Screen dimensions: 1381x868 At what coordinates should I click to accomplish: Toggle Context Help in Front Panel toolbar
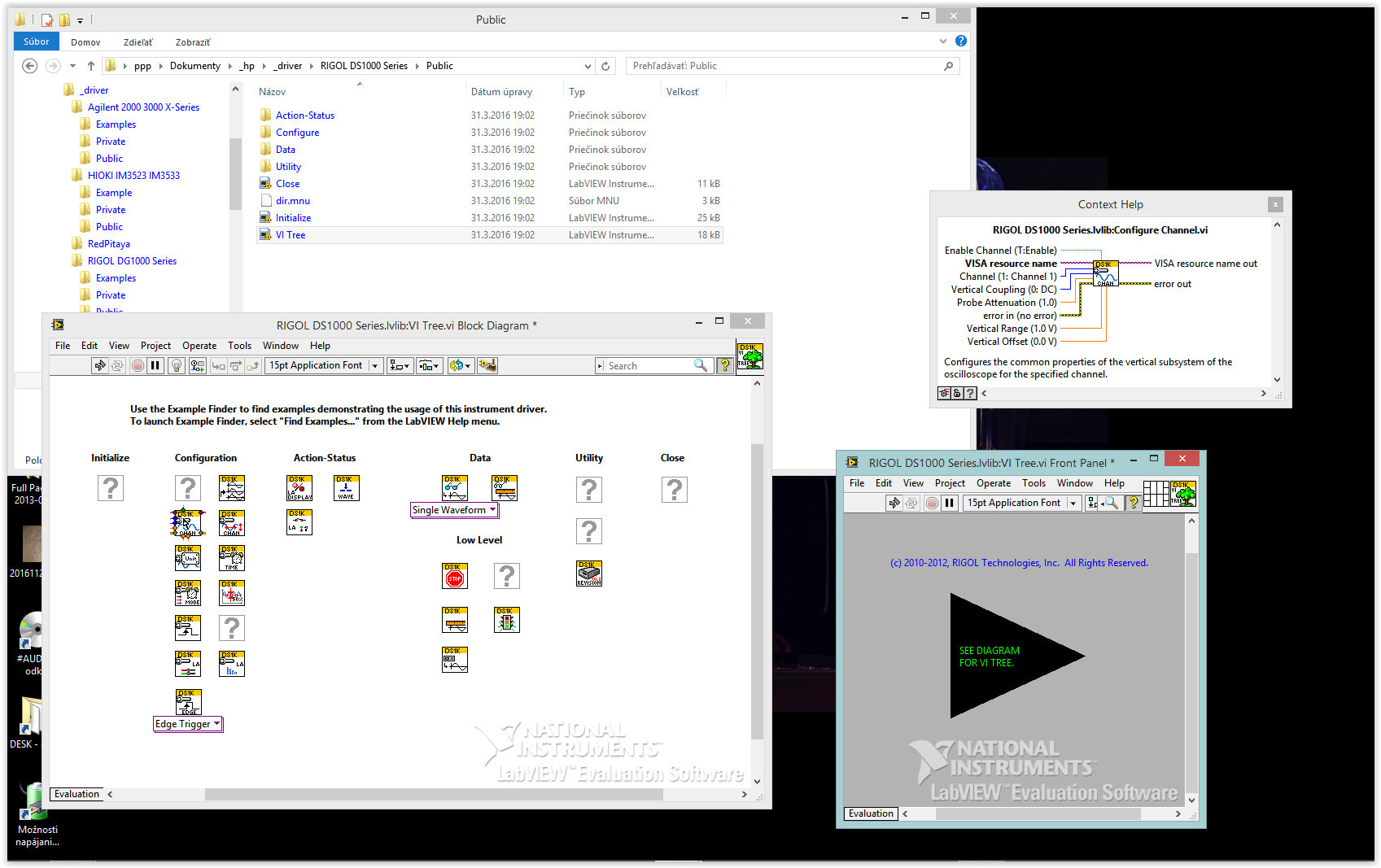point(1133,503)
